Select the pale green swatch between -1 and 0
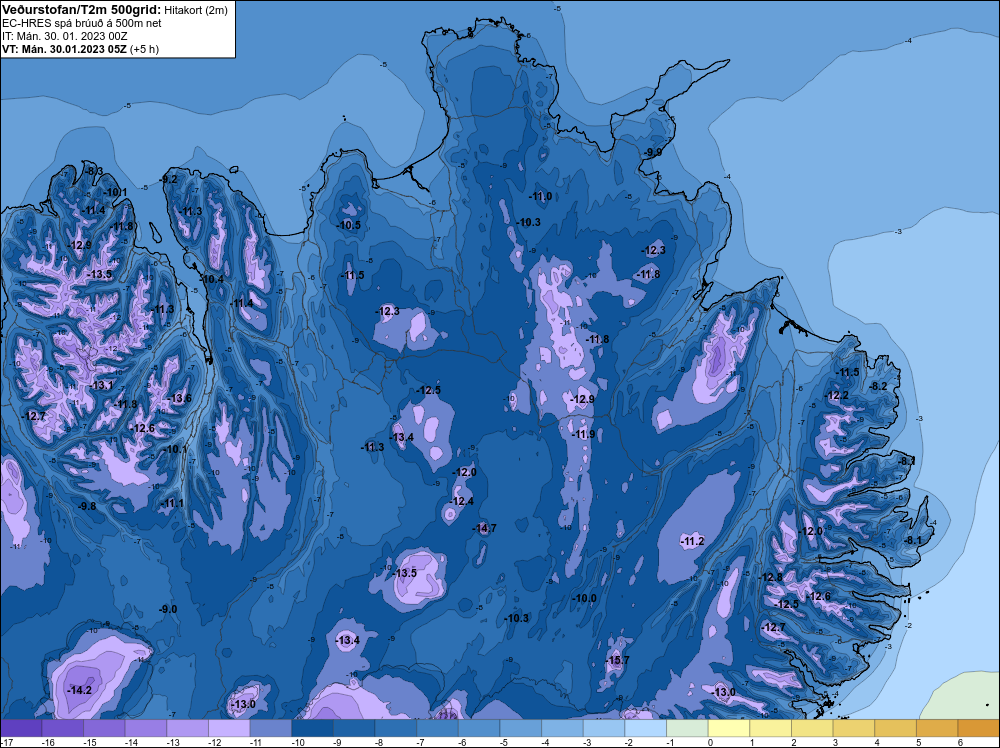The height and width of the screenshot is (748, 1000). click(x=688, y=728)
